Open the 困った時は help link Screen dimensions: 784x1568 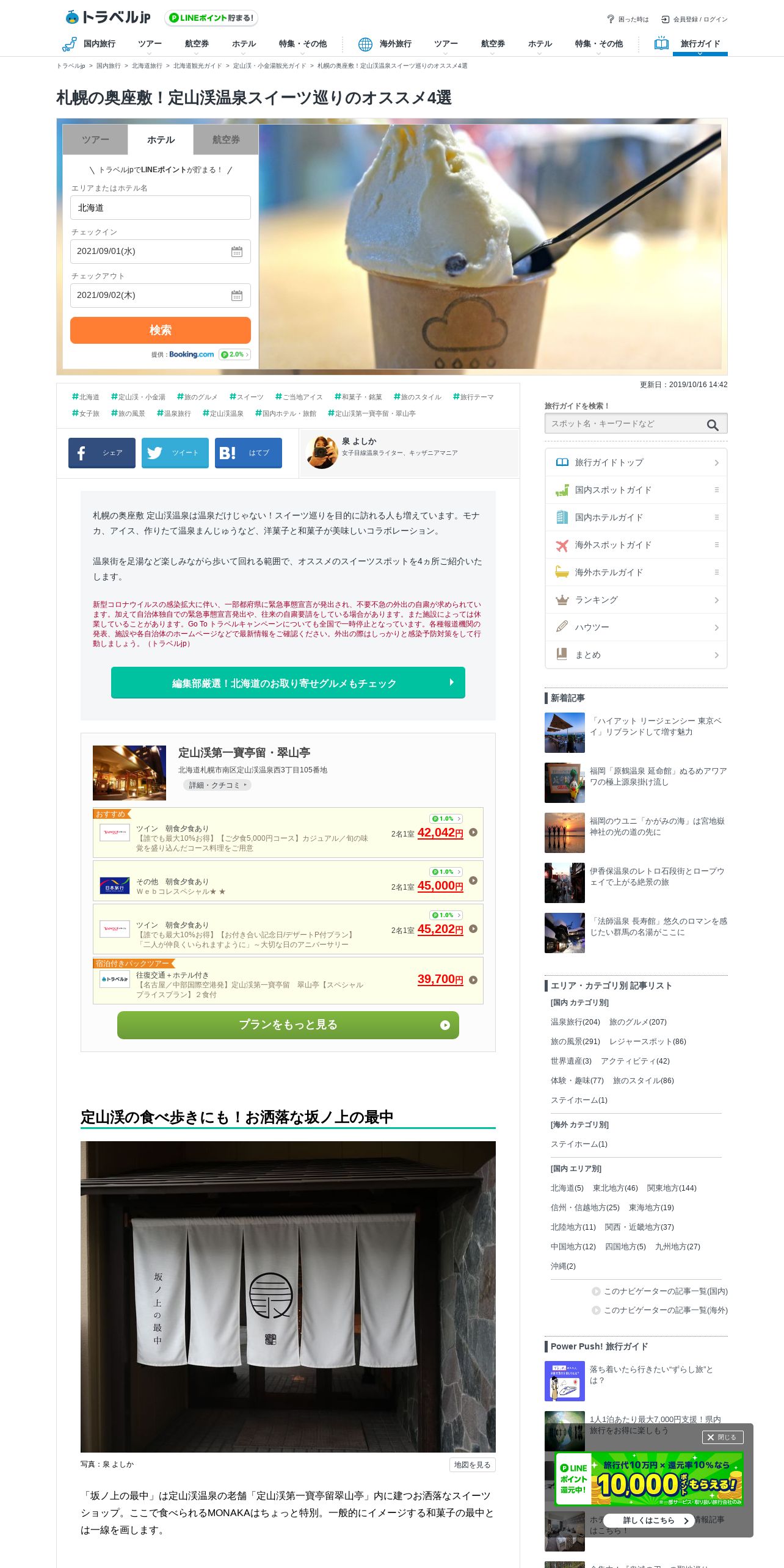tap(628, 20)
